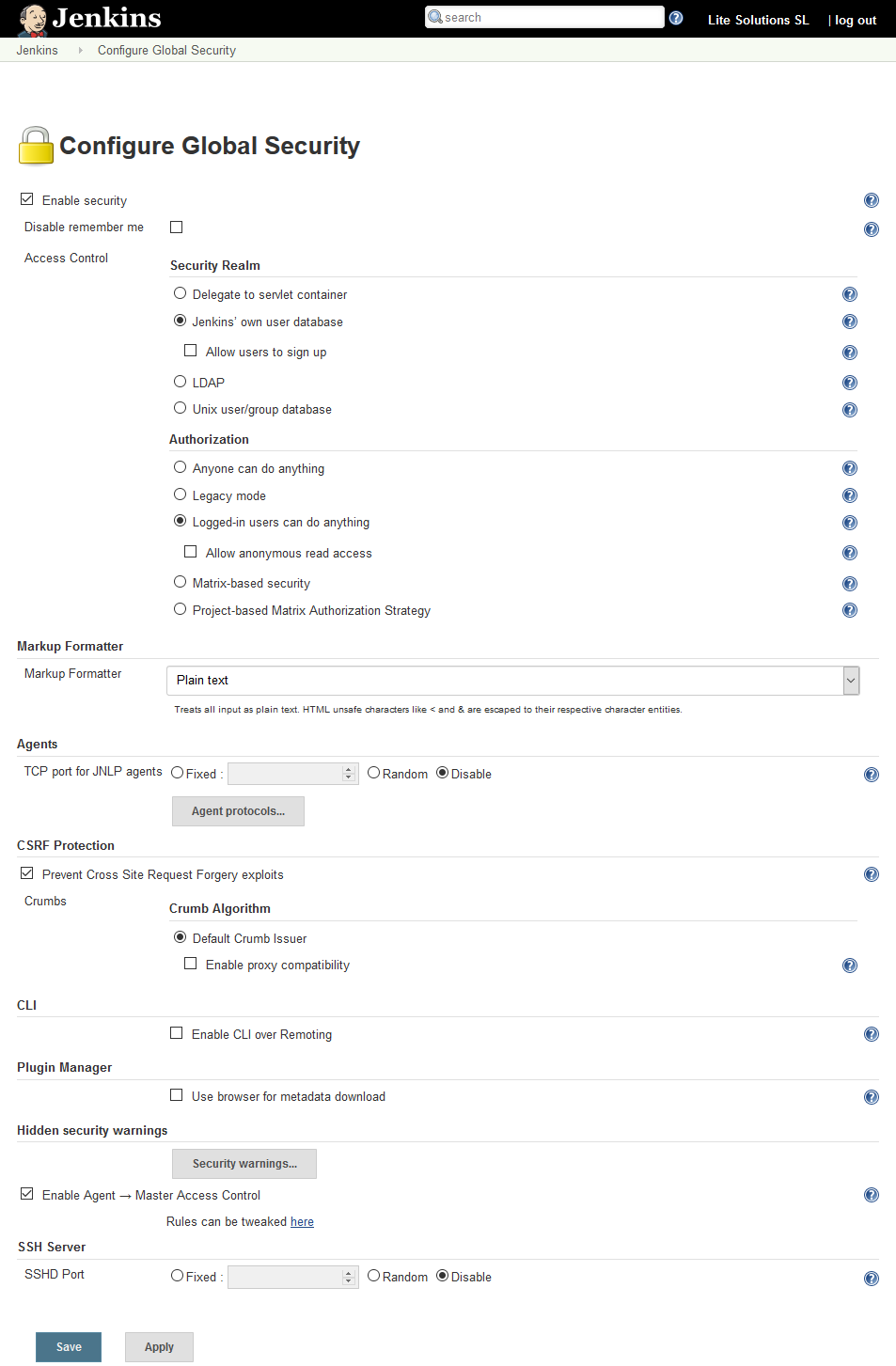Viewport: 896px width, 1366px height.
Task: Open help icon next to search box
Action: (x=676, y=18)
